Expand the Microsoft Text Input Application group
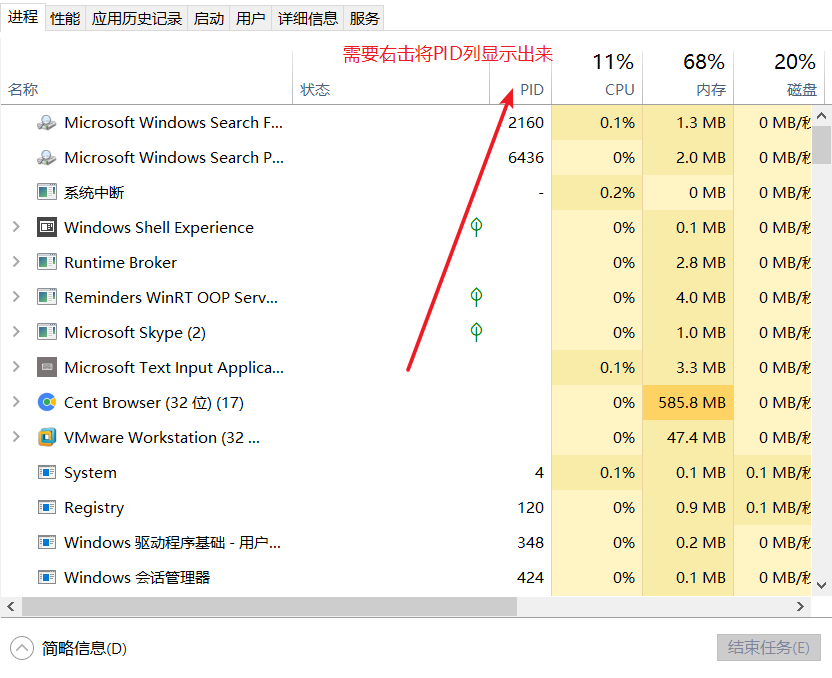The image size is (832, 678). click(x=16, y=367)
